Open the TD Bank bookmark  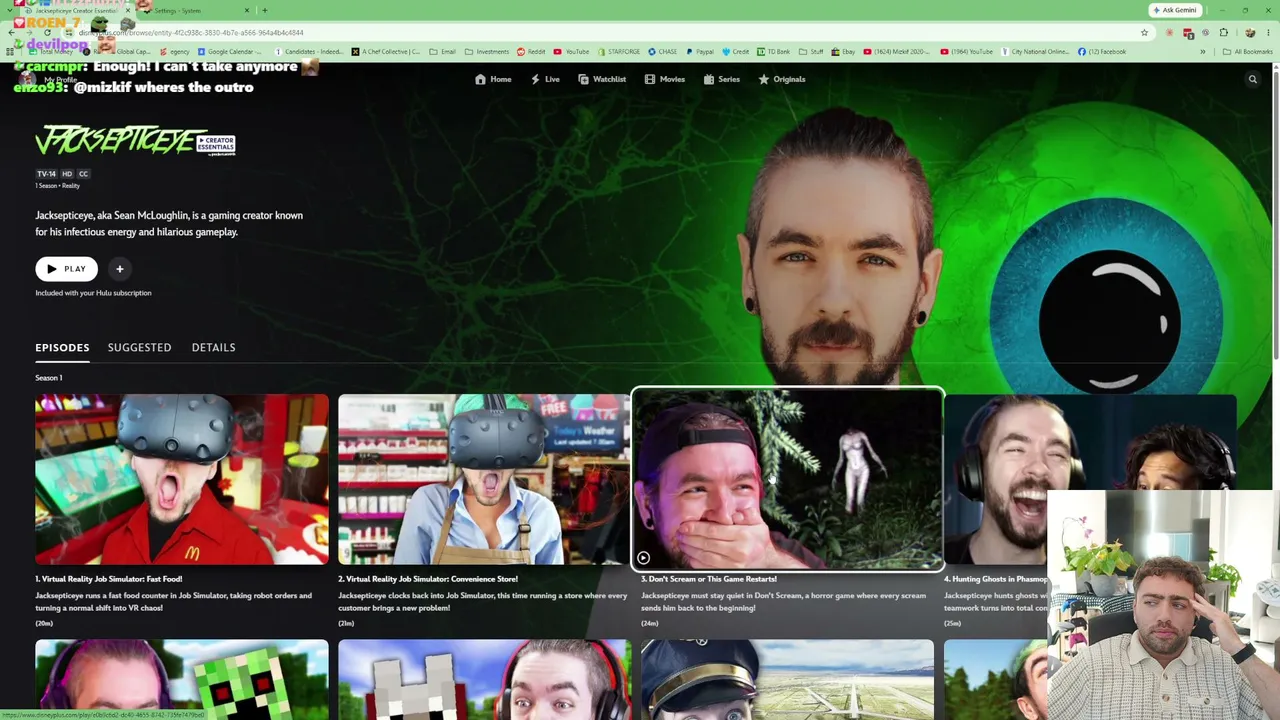pyautogui.click(x=773, y=52)
